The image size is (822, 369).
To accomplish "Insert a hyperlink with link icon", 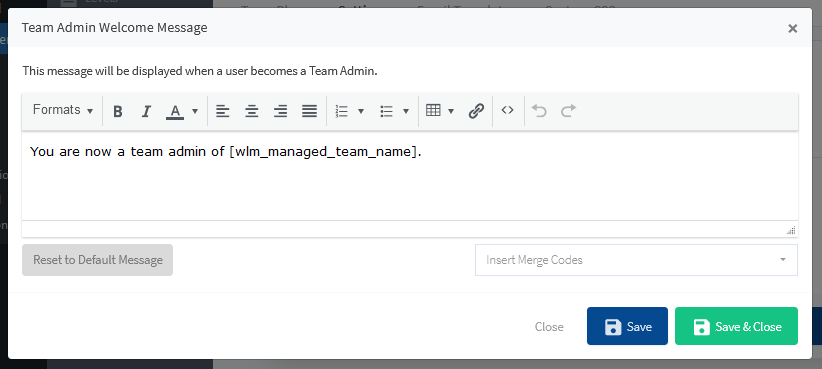I will pos(475,111).
